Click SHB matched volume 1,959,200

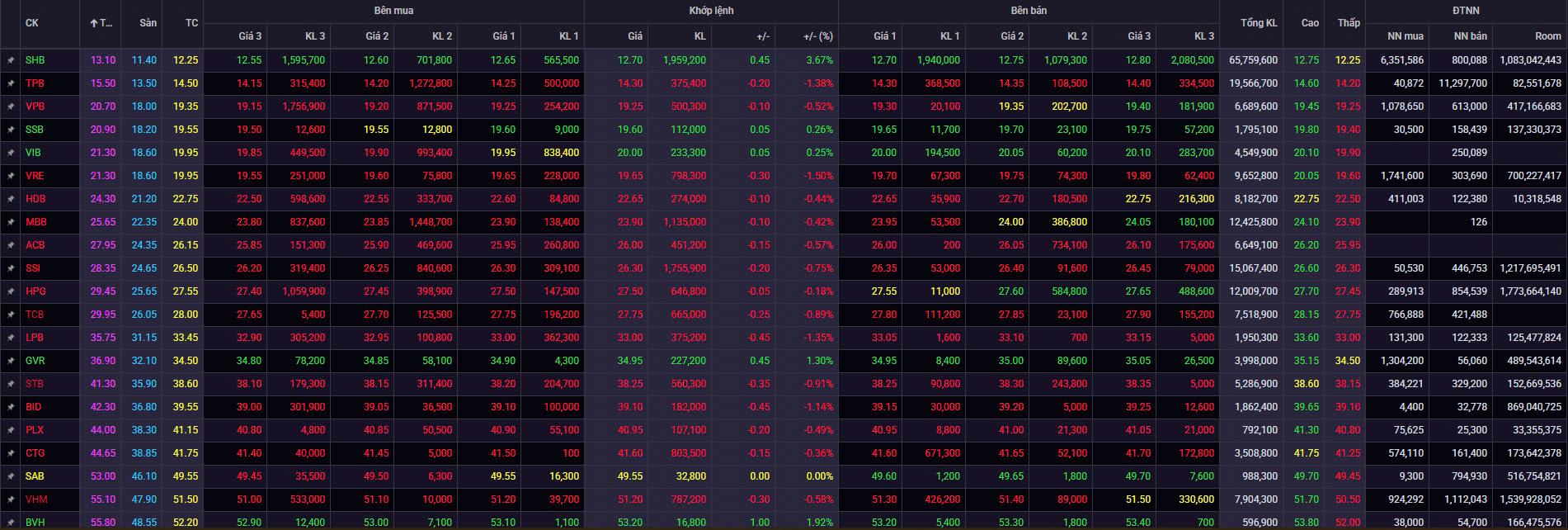click(684, 60)
